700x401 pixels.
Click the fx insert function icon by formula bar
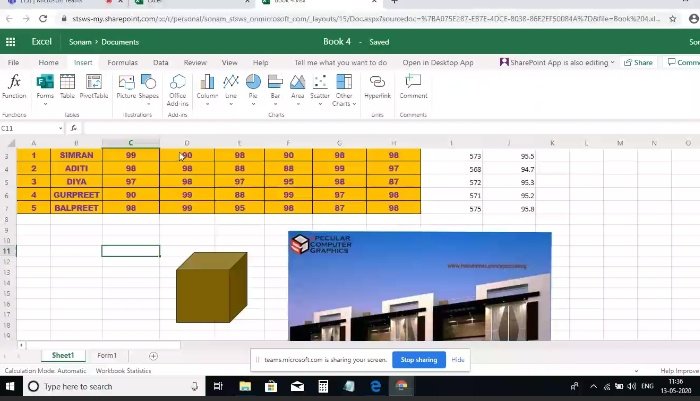[74, 128]
